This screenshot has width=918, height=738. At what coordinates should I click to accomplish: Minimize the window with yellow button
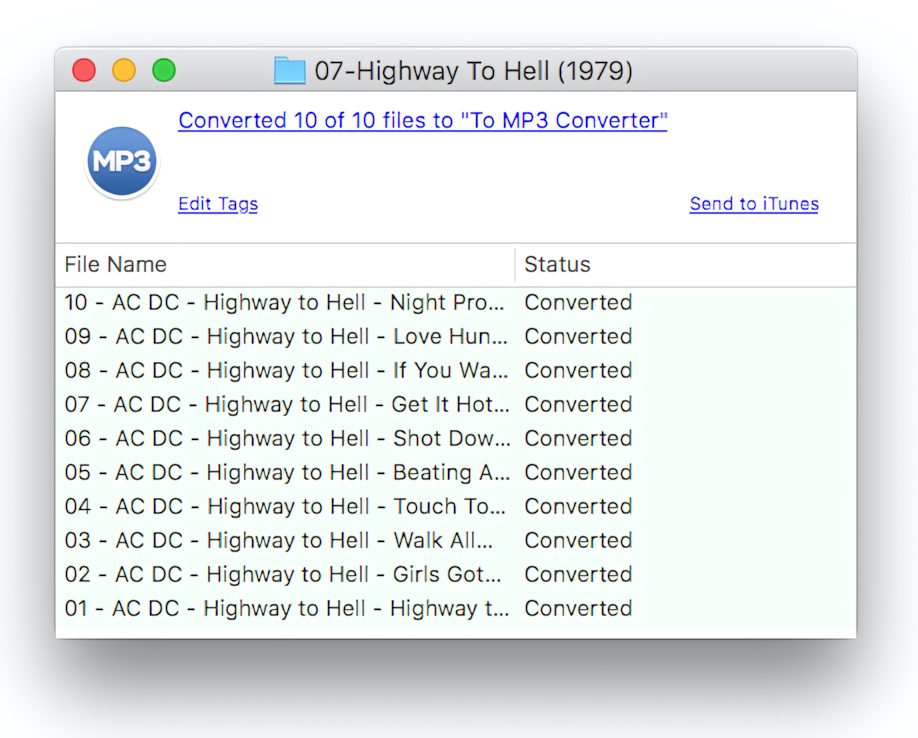tap(124, 70)
